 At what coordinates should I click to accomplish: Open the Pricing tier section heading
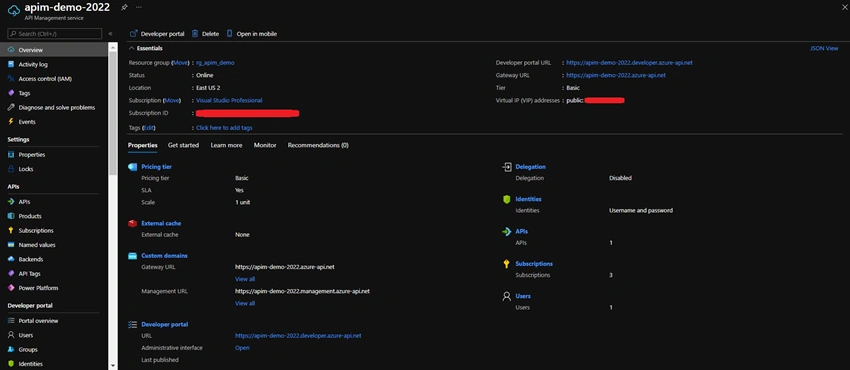coord(157,167)
